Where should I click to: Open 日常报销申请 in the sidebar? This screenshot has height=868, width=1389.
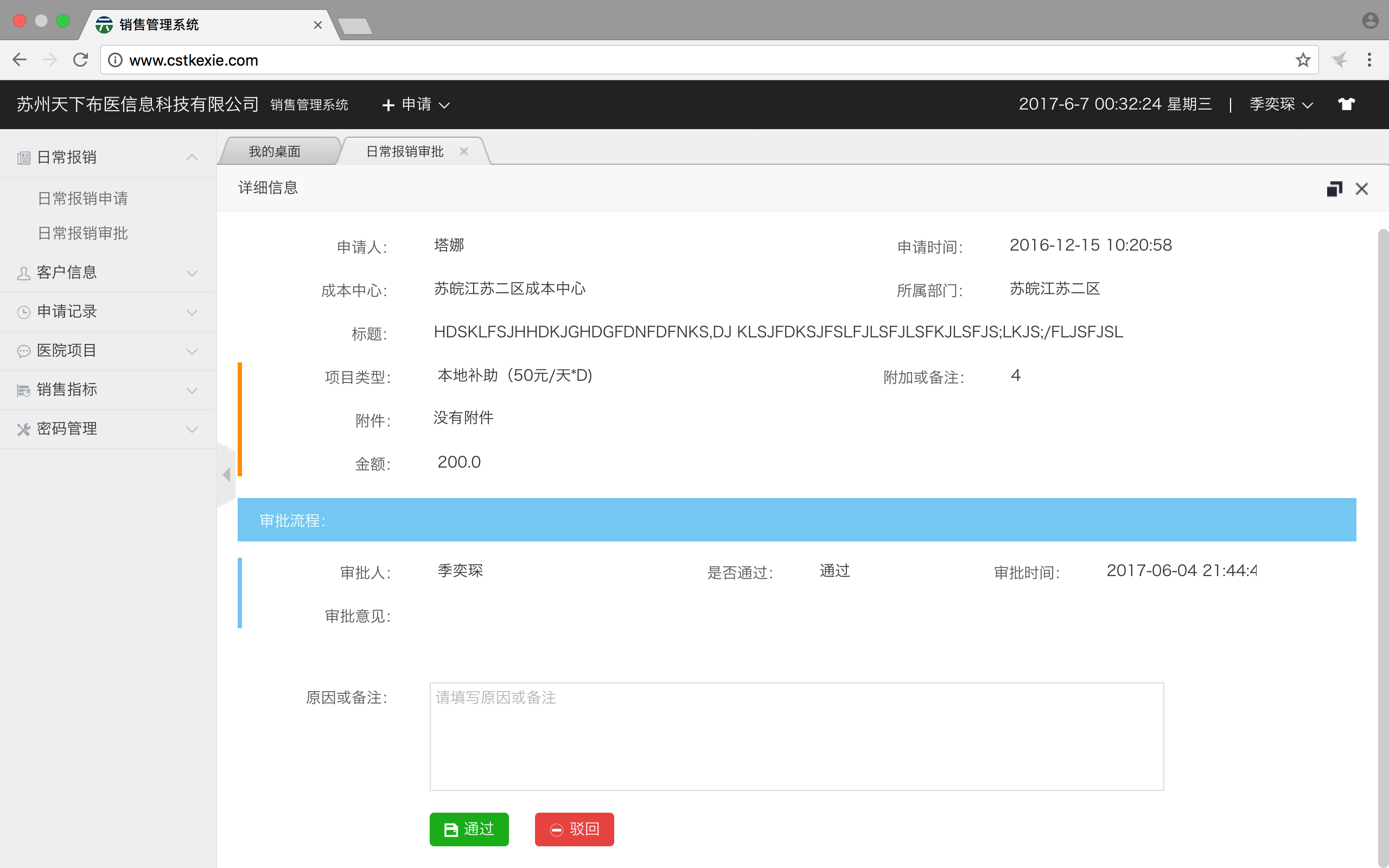click(82, 199)
